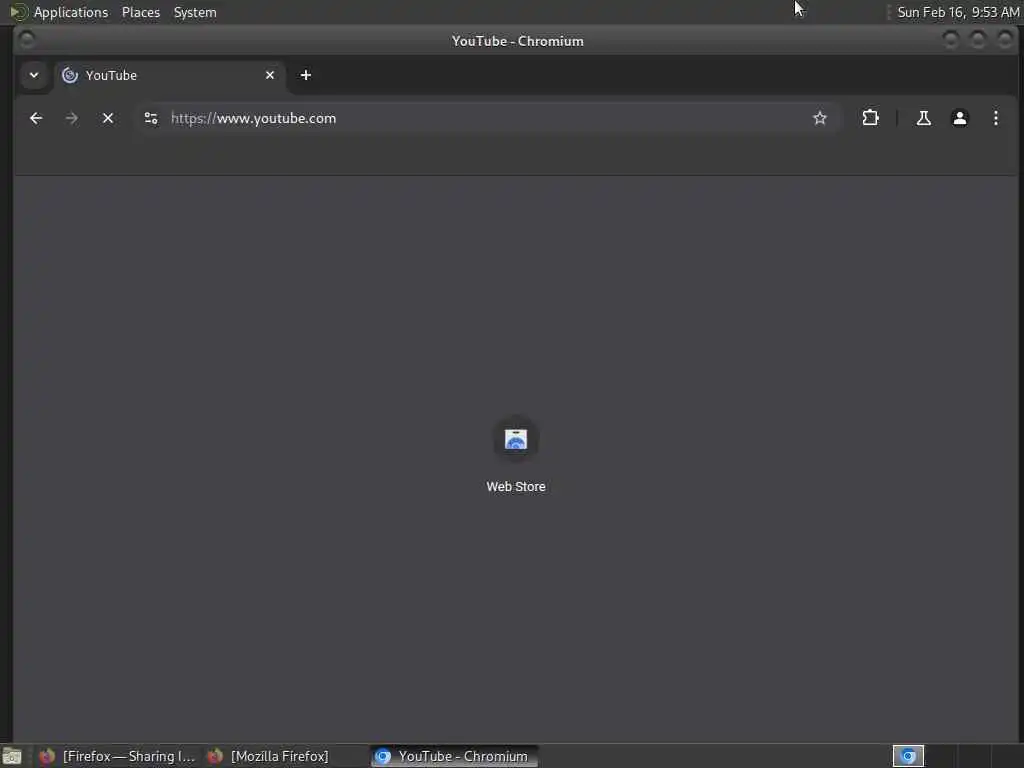Bookmark this tab with the star icon
This screenshot has height=768, width=1024.
pos(820,118)
